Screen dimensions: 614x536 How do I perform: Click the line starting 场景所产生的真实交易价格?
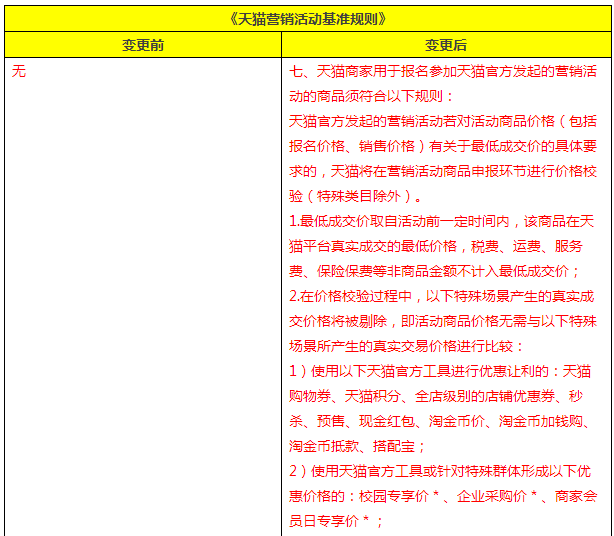(406, 346)
